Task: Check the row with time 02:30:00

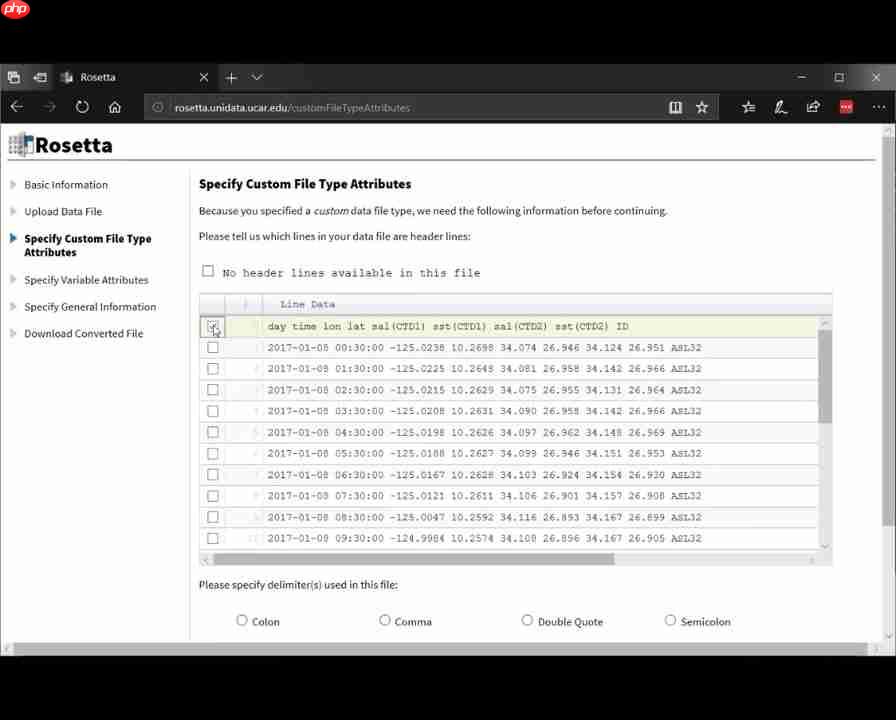Action: pos(213,390)
